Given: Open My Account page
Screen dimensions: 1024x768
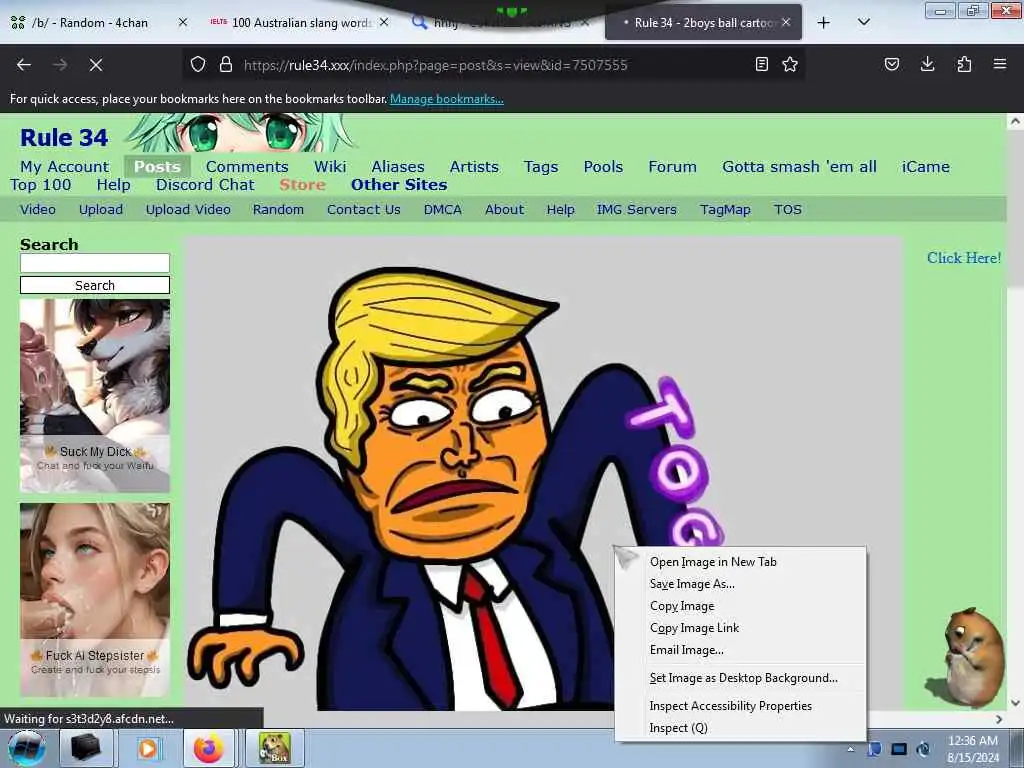Looking at the screenshot, I should [65, 167].
